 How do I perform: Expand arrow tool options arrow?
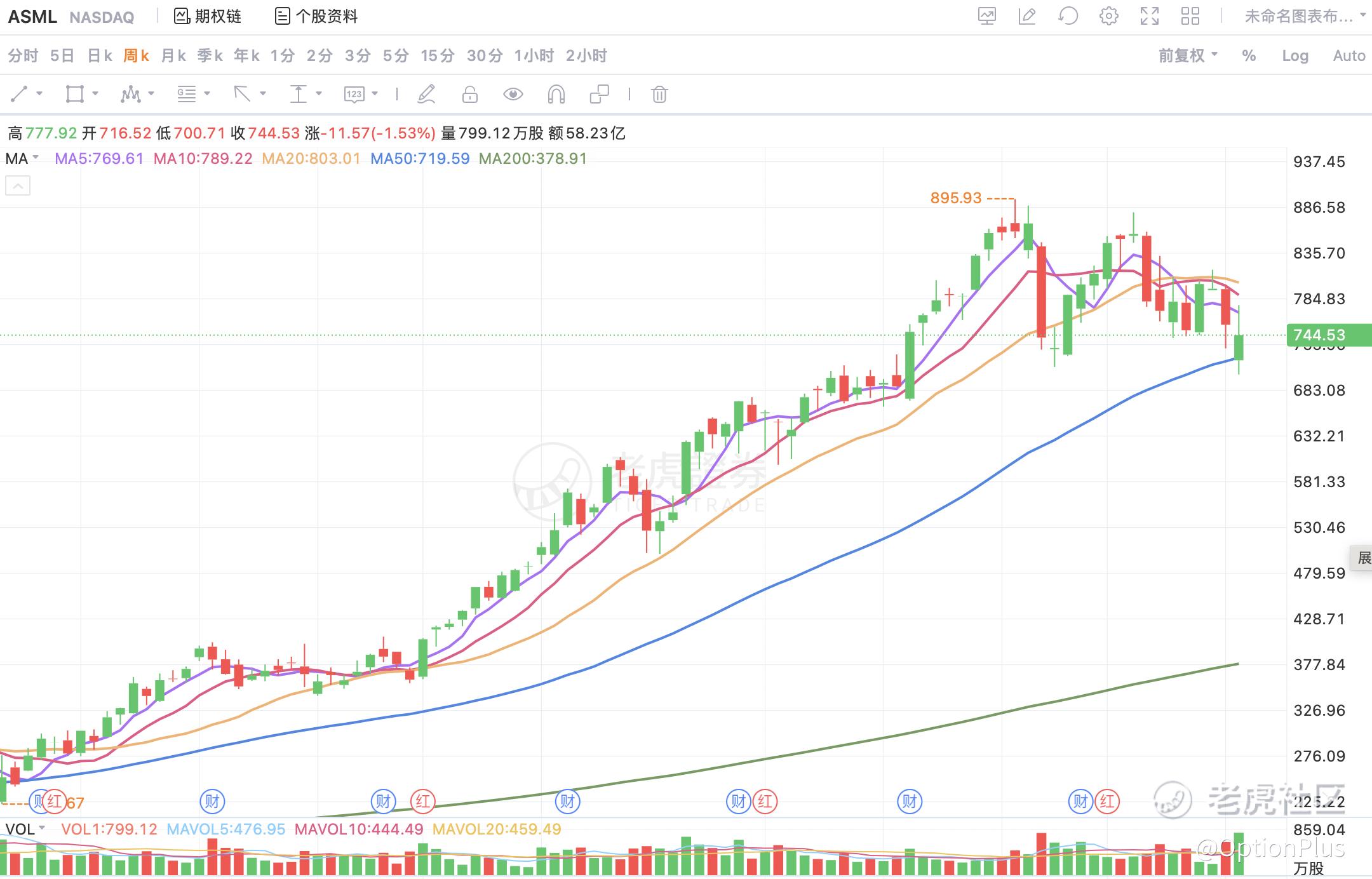[263, 94]
